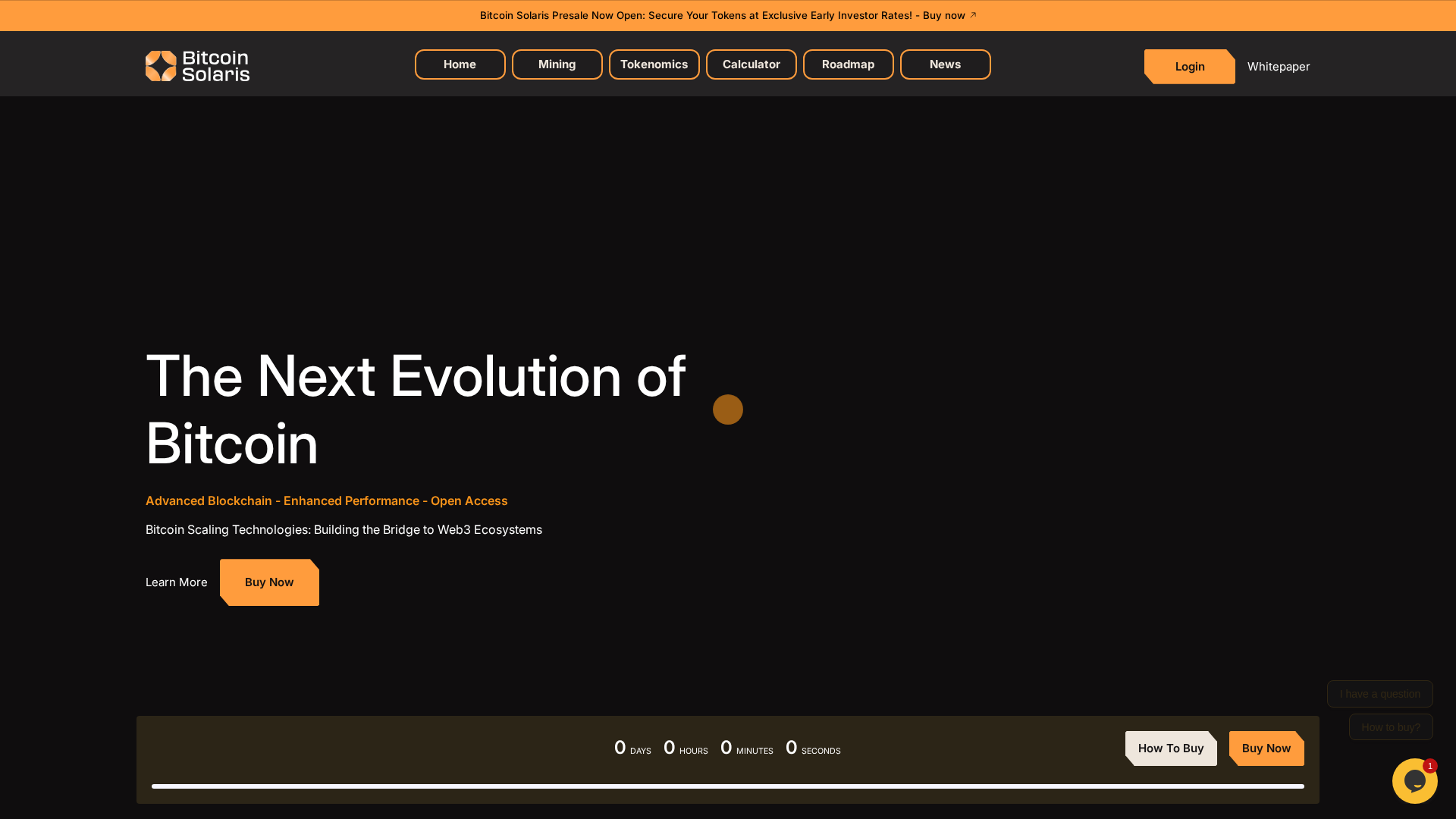The height and width of the screenshot is (819, 1456).
Task: Open the Home nav item
Action: point(460,64)
